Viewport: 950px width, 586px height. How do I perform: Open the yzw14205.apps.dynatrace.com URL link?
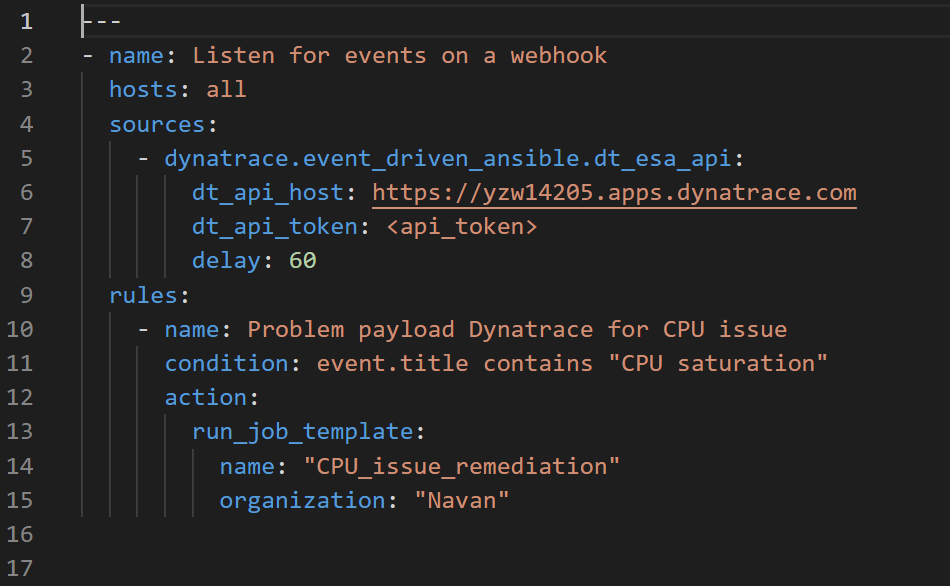coord(614,193)
